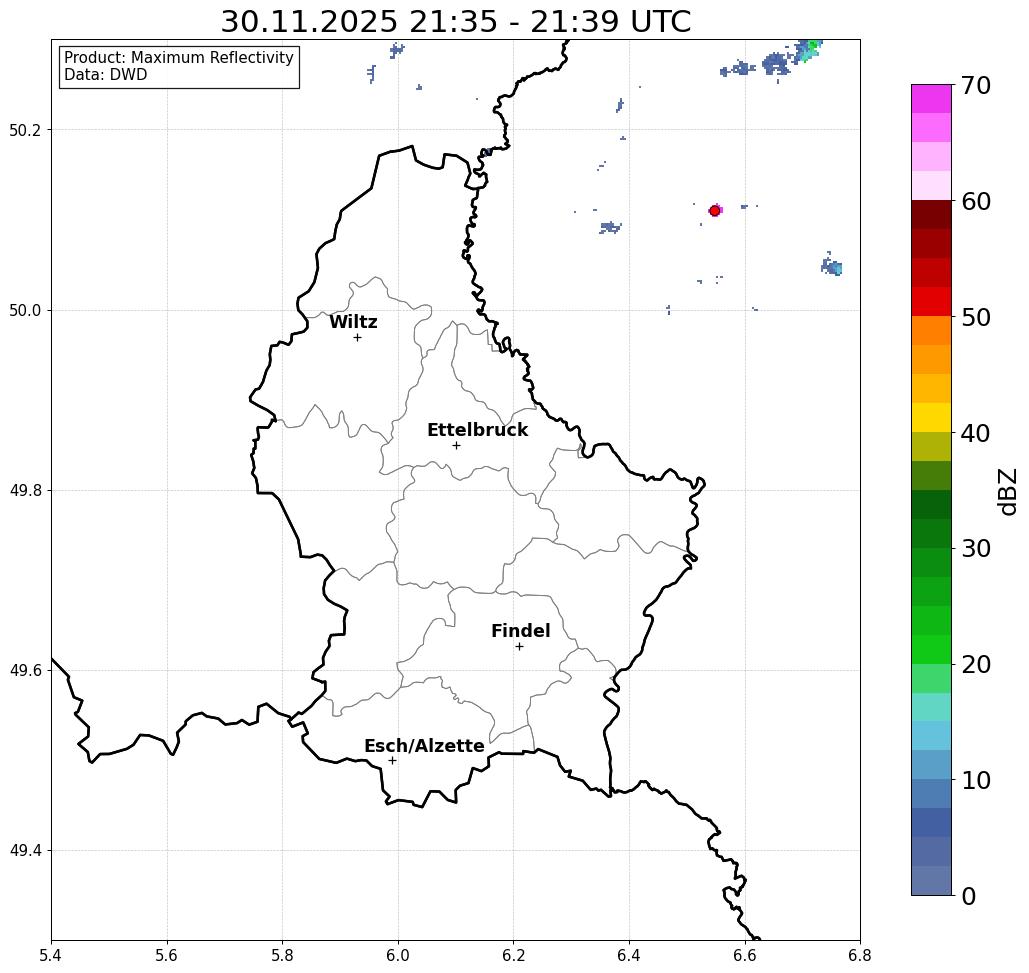1029x973 pixels.
Task: Click the slate blue swatch just above 0 dBZ
Action: point(931,880)
